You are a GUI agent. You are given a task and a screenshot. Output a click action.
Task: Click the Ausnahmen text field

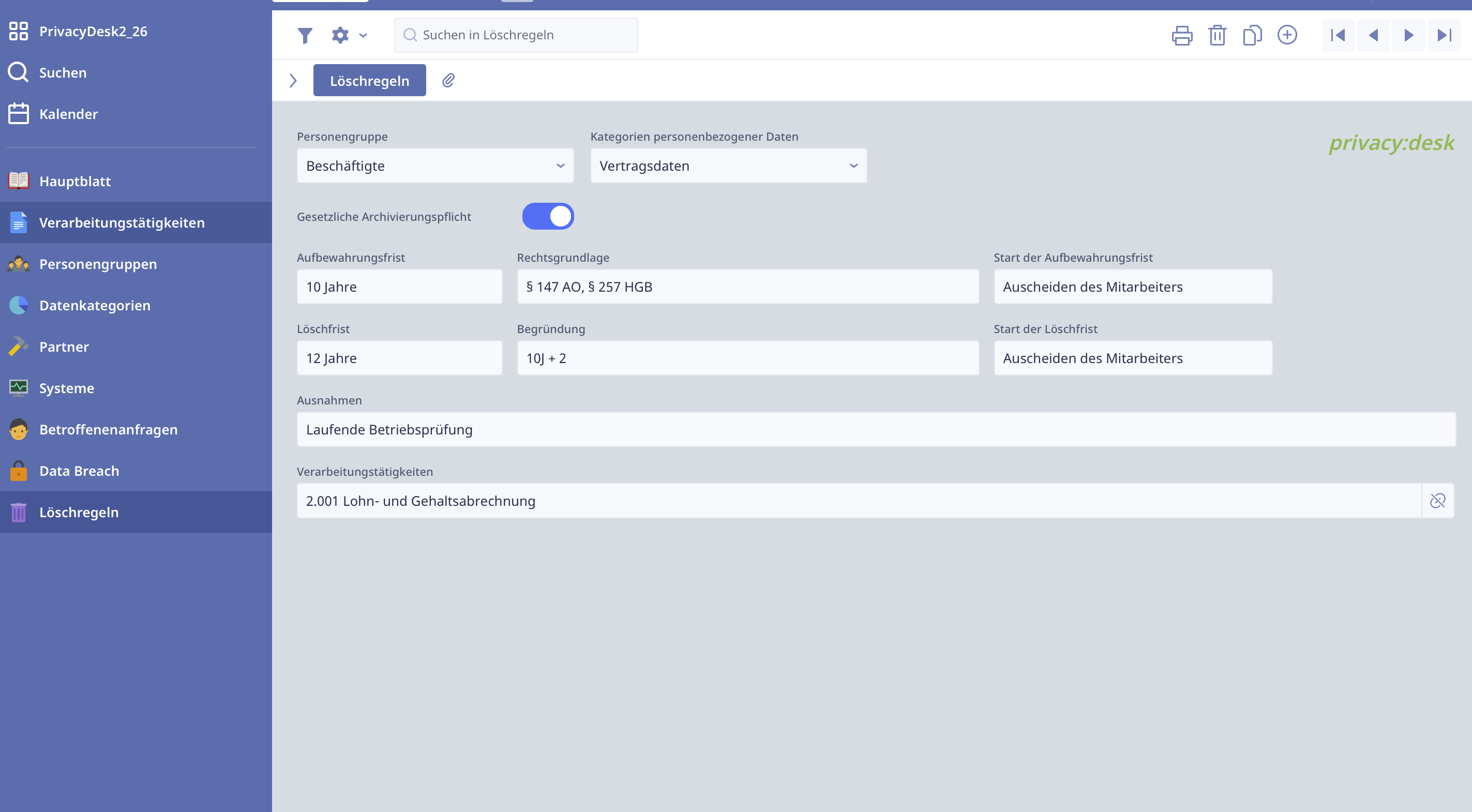(x=876, y=429)
